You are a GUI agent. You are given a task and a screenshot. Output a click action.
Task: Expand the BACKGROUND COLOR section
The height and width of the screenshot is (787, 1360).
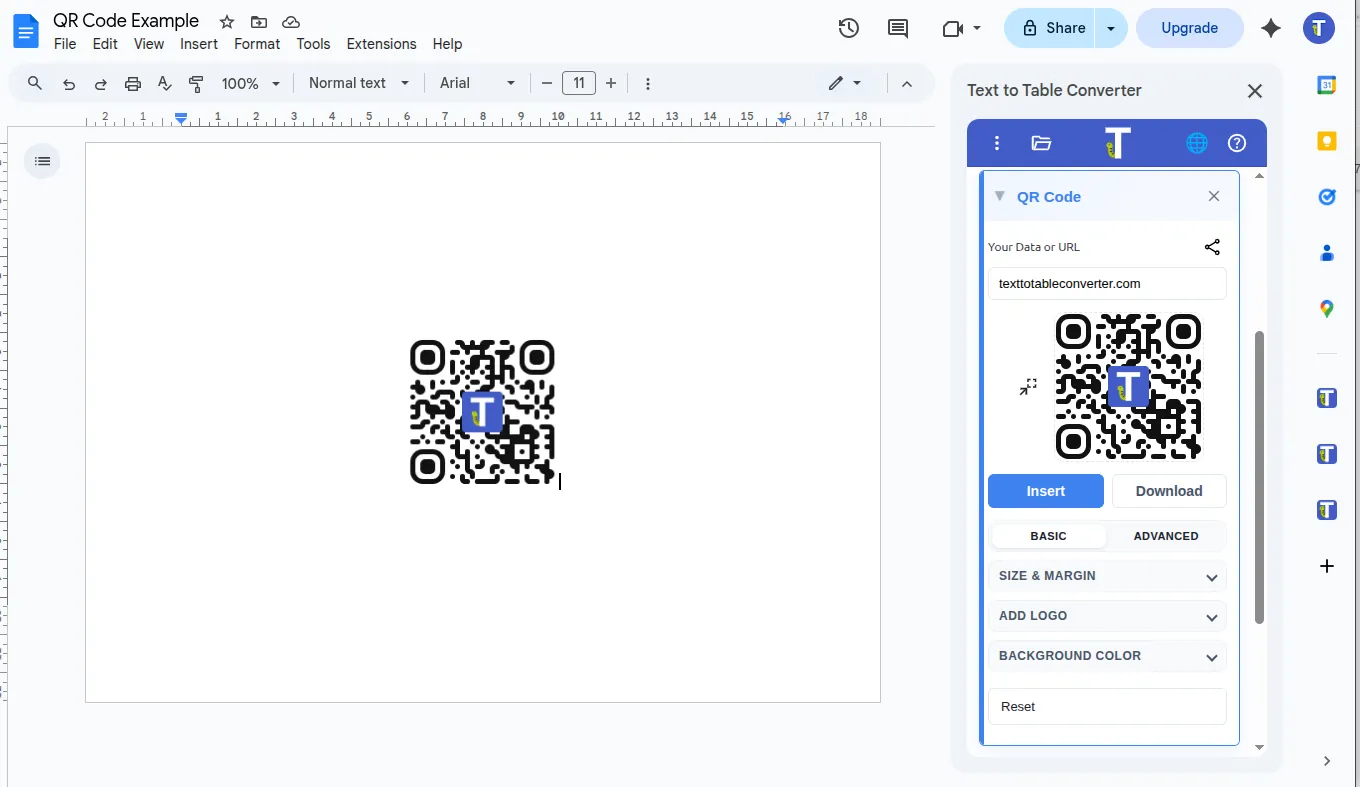click(1108, 656)
